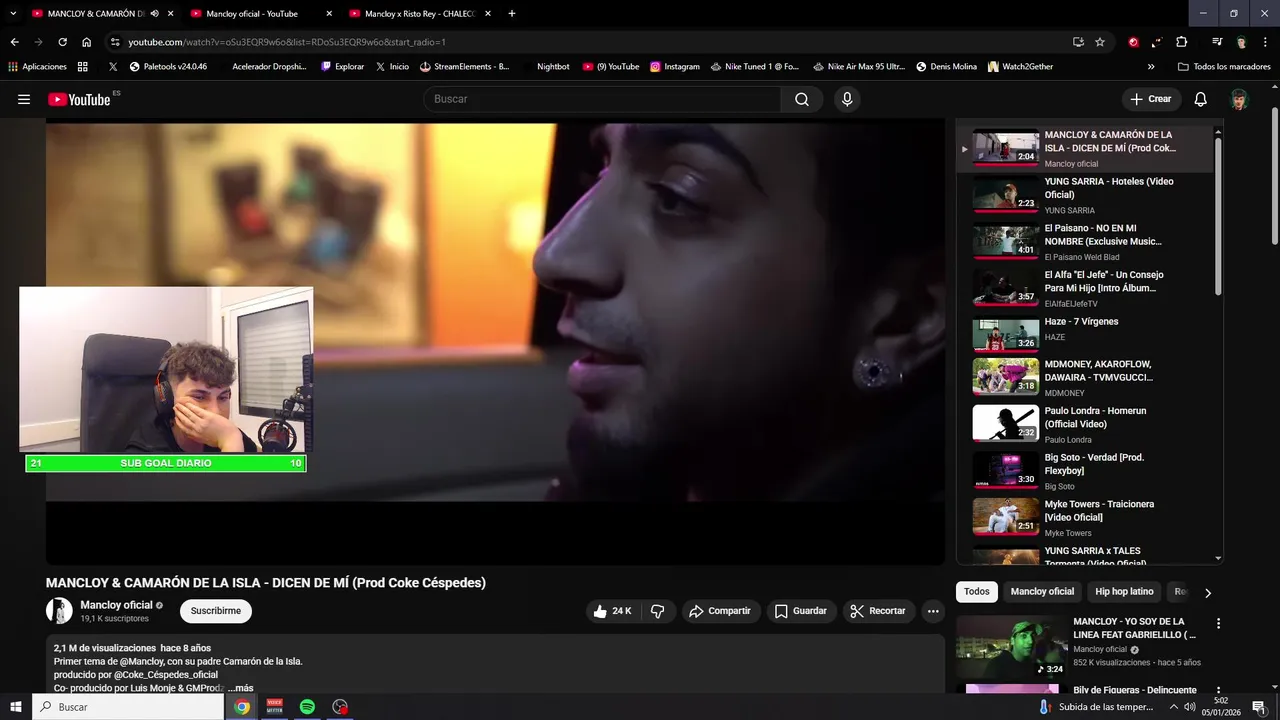1280x720 pixels.
Task: Switch to the Mancloy x Risto Rey tab
Action: pyautogui.click(x=418, y=14)
